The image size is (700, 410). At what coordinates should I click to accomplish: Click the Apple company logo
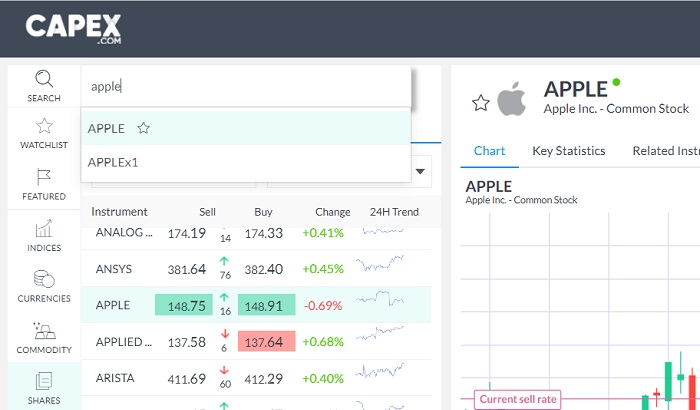[x=512, y=99]
